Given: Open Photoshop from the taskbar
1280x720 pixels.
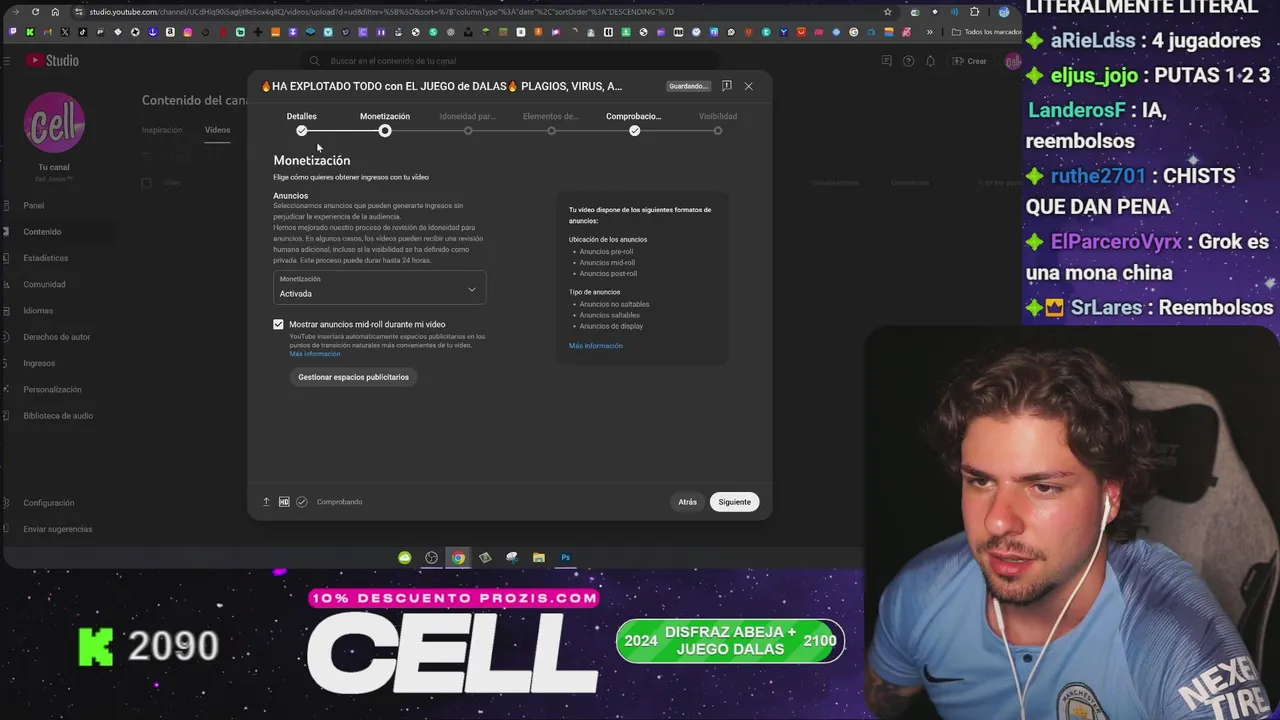Looking at the screenshot, I should point(565,558).
